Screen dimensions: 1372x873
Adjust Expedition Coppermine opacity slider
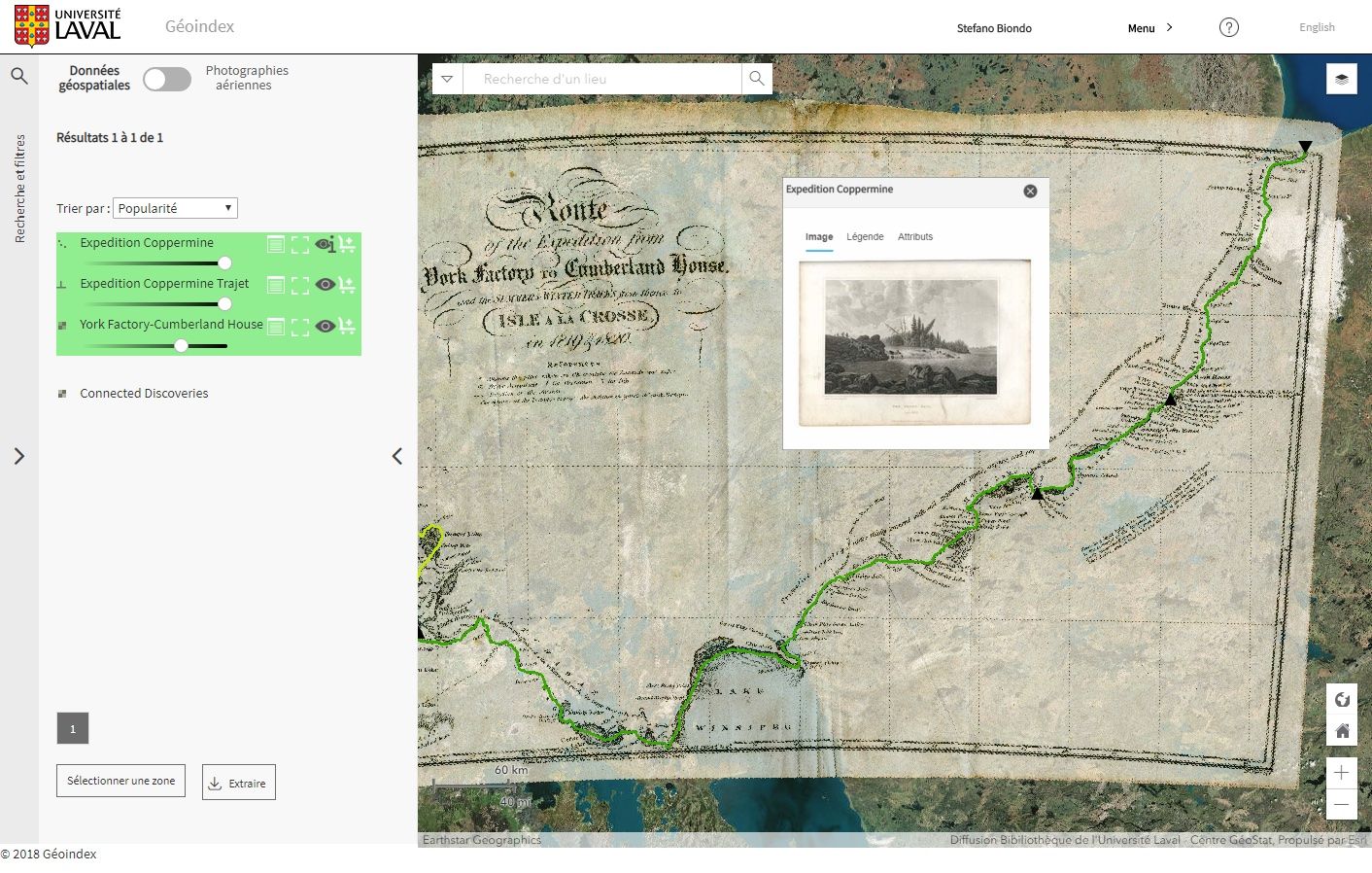click(224, 262)
